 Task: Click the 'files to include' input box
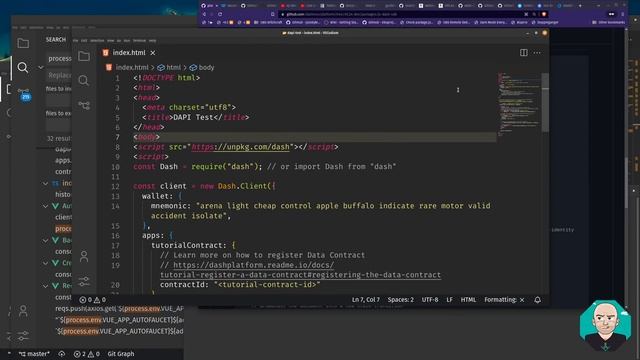click(59, 101)
